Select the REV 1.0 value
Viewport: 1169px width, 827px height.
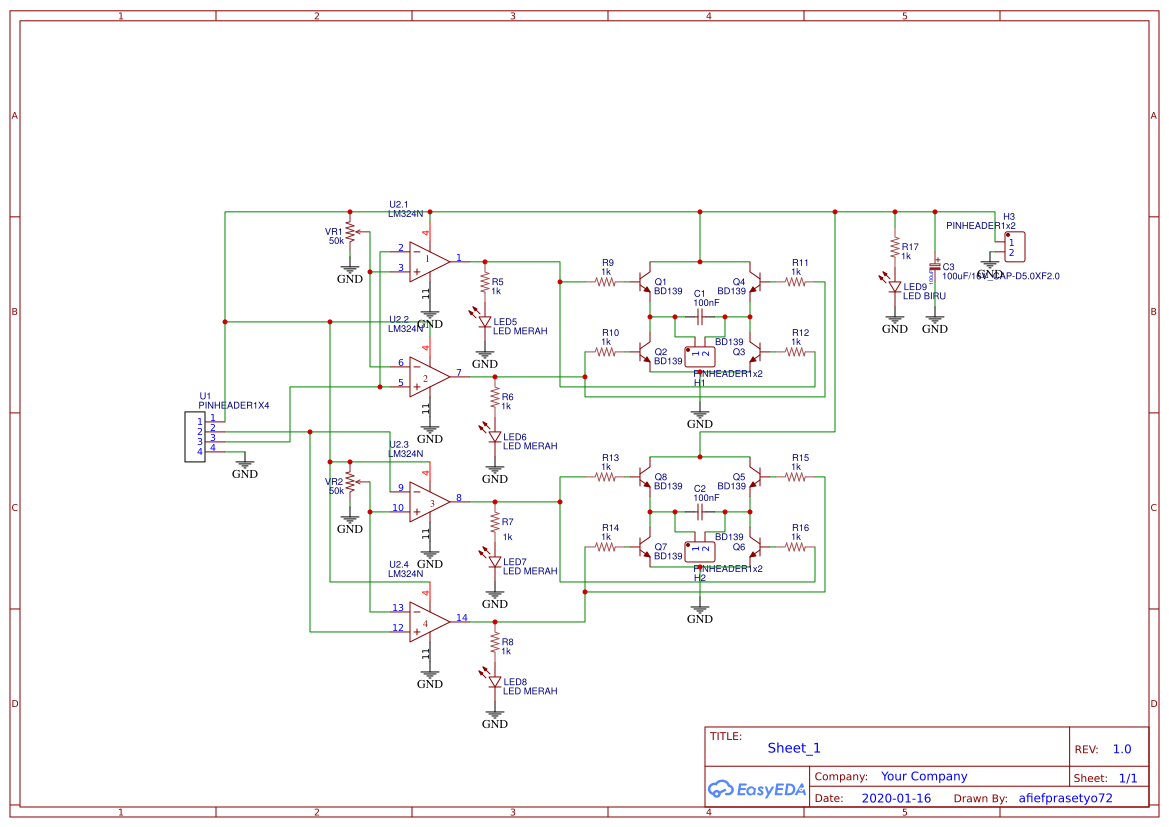[1122, 749]
